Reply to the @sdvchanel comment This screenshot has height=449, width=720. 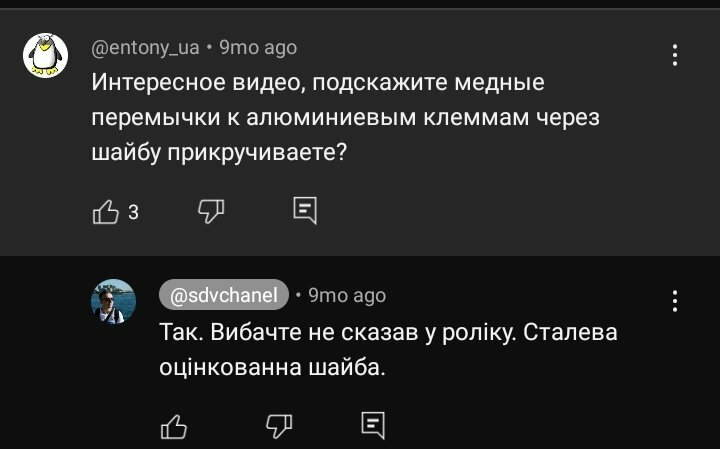click(x=373, y=426)
